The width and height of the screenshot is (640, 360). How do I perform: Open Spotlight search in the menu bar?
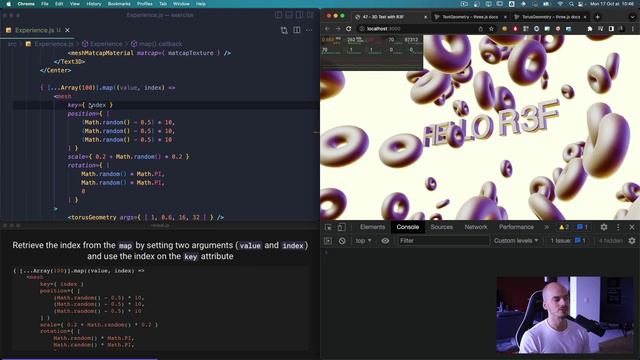[x=571, y=4]
